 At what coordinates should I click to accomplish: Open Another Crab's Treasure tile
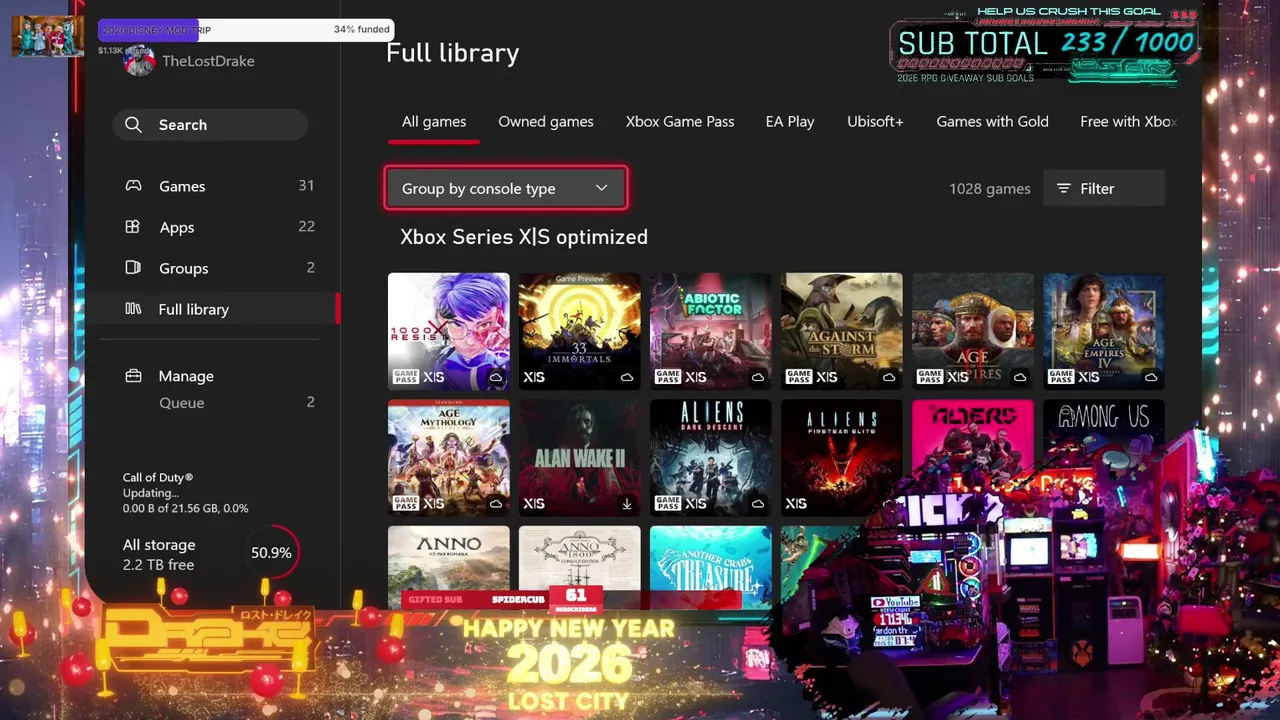pos(711,565)
